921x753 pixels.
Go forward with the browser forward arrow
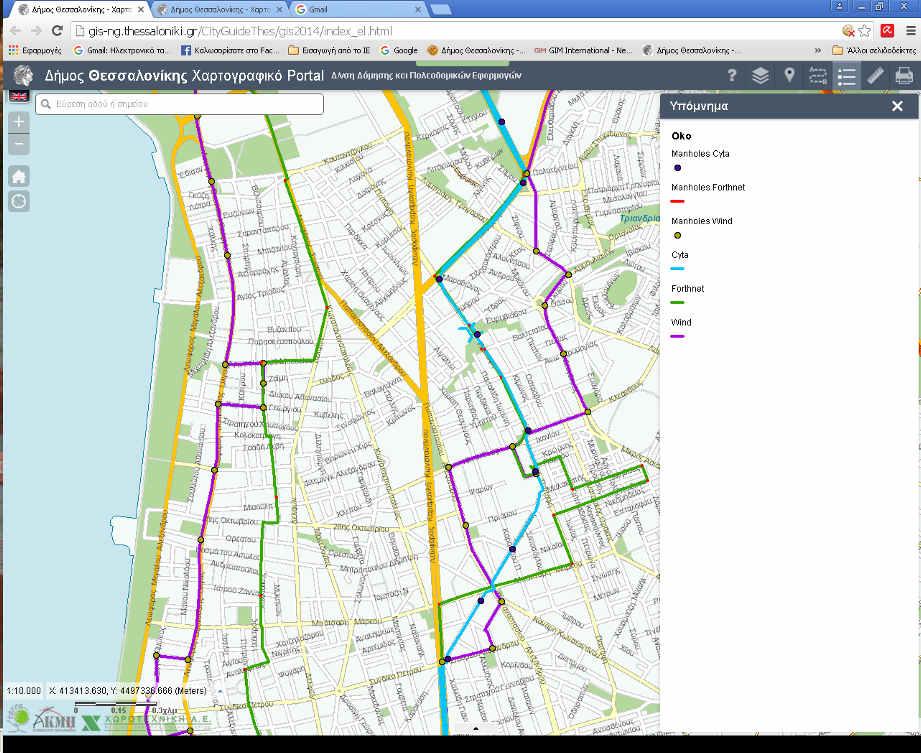click(x=36, y=31)
